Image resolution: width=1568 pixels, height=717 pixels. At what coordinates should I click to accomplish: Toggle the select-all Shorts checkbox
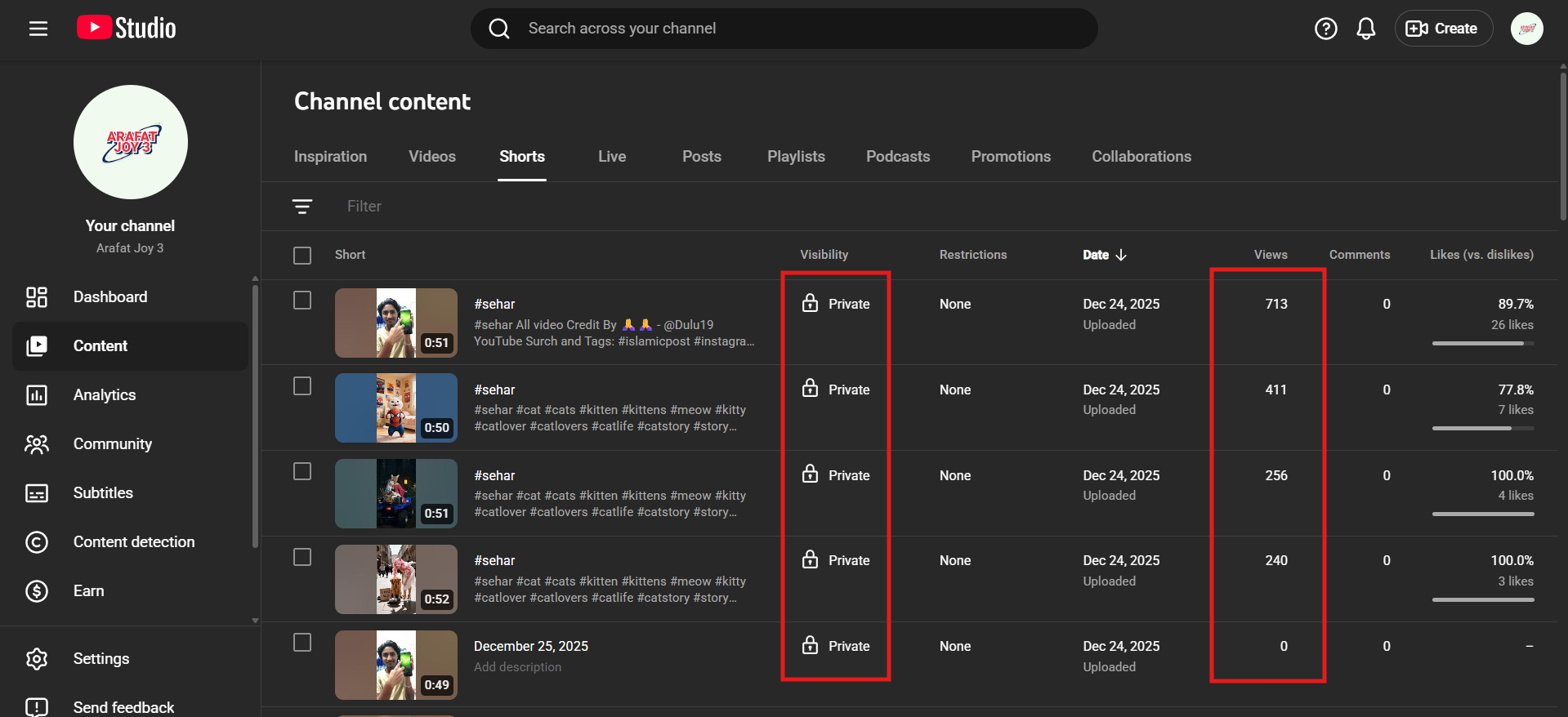coord(302,256)
